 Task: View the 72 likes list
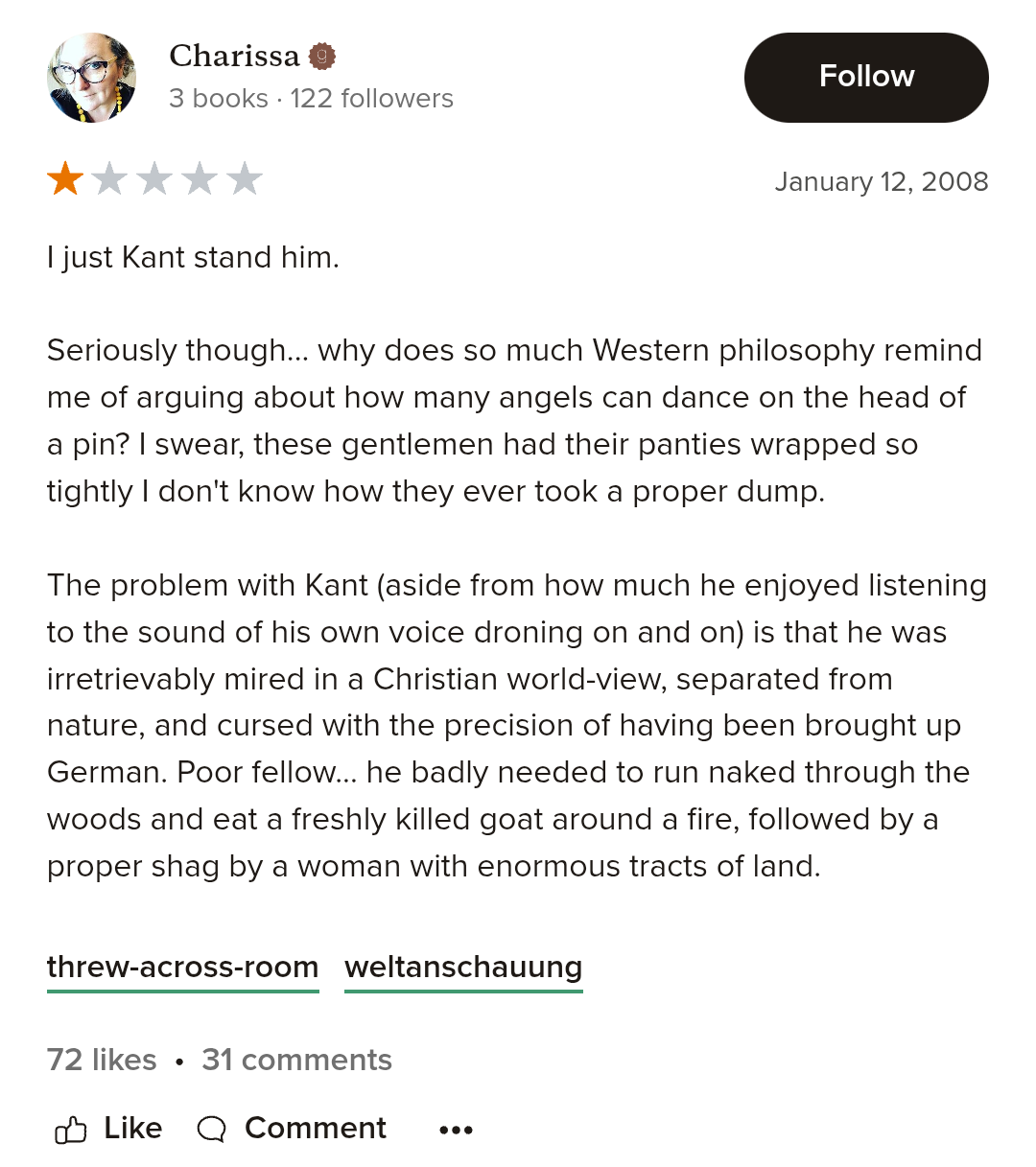102,1060
